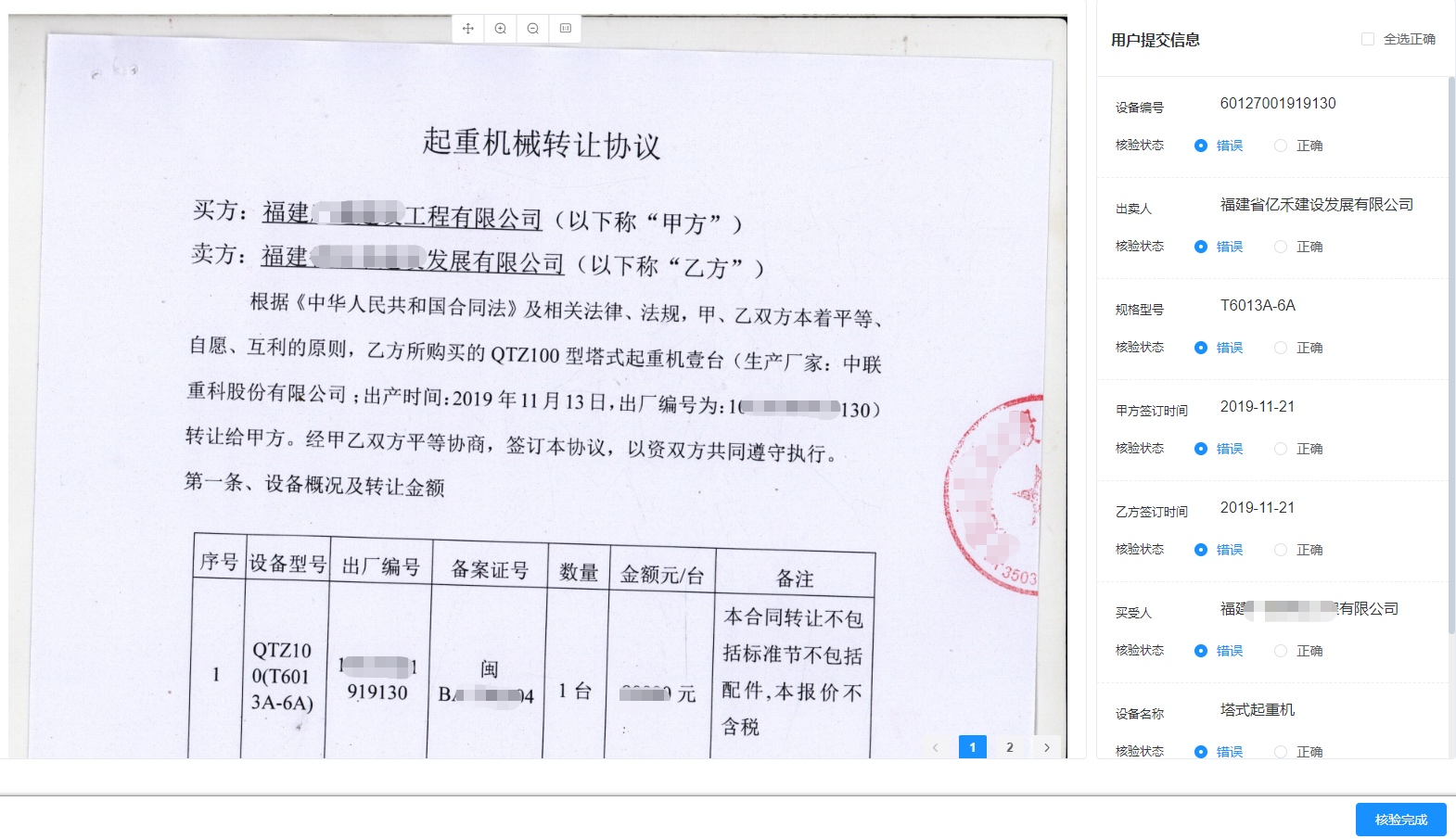Select 乙方签订时间 date value 2019-11-21
This screenshot has width=1456, height=839.
click(1258, 507)
